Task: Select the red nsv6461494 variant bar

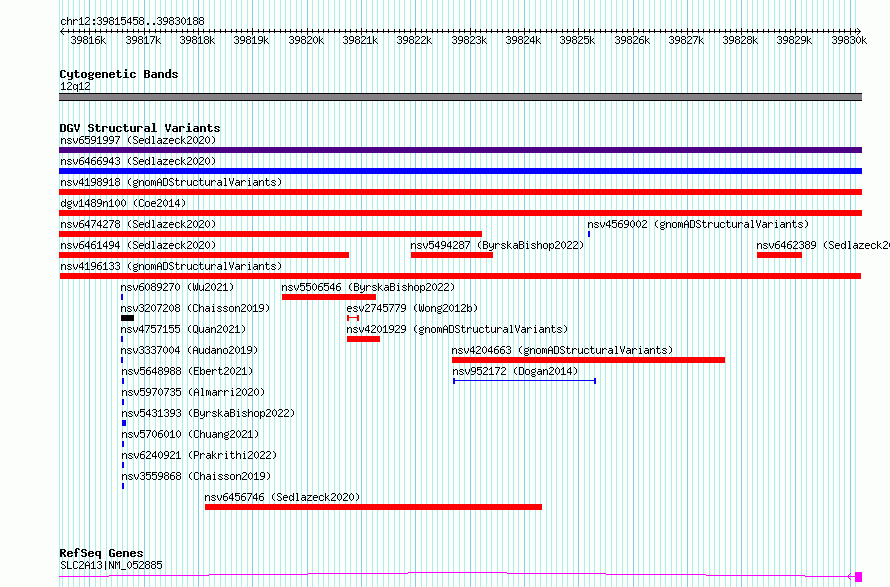Action: [x=204, y=255]
